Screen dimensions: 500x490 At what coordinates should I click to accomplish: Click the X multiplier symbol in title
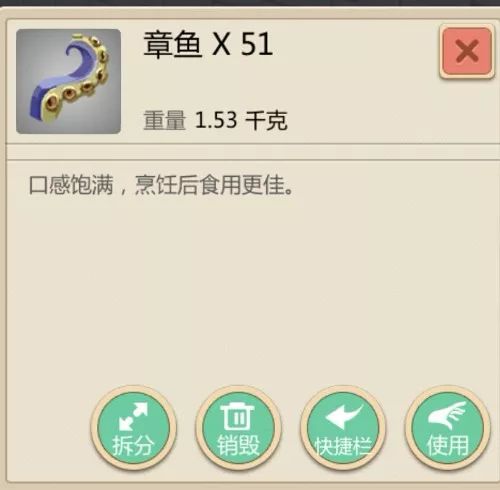(x=221, y=44)
